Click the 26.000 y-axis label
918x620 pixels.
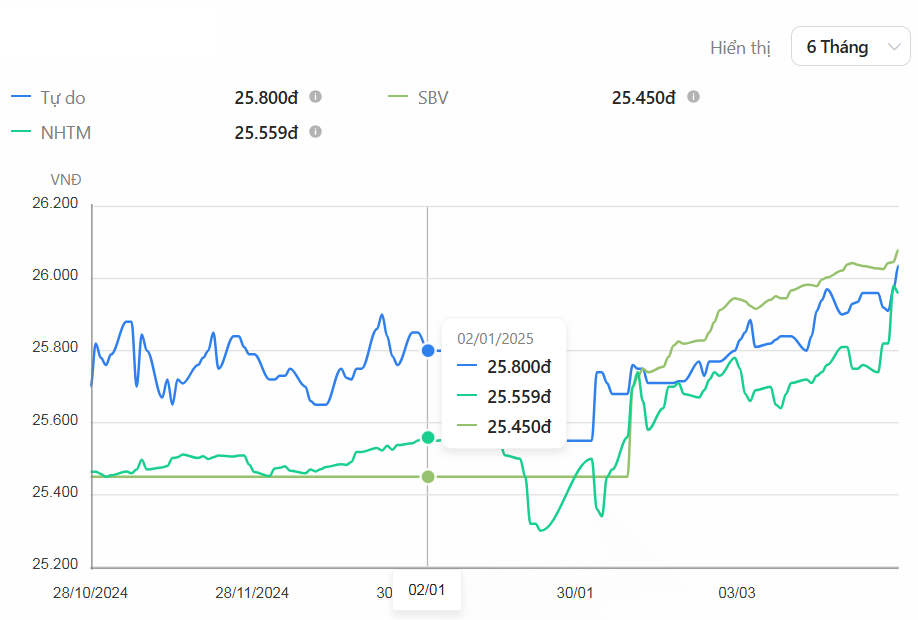pyautogui.click(x=55, y=277)
